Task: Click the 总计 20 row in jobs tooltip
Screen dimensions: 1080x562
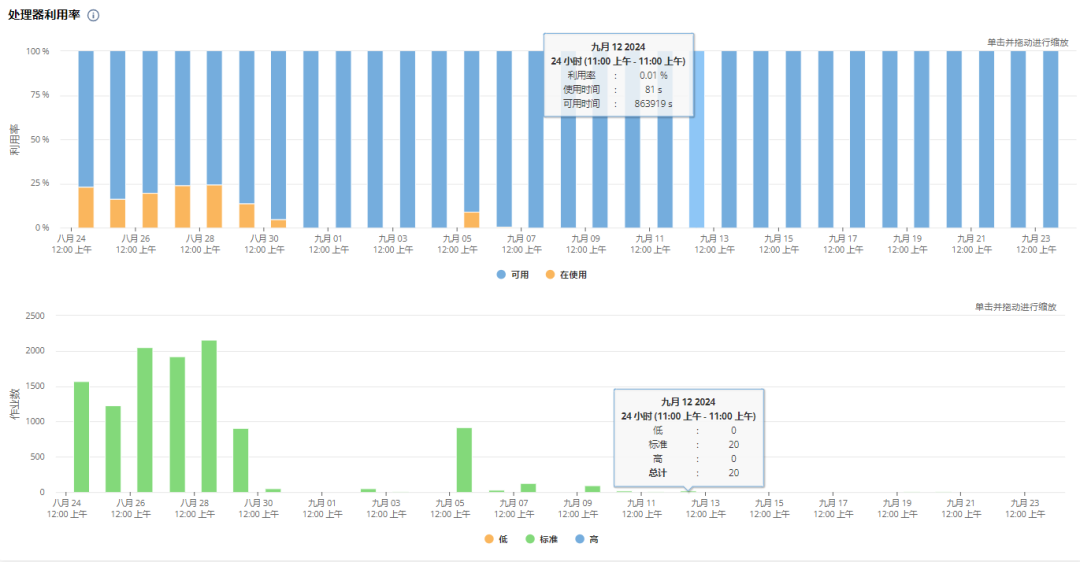Action: click(x=692, y=472)
